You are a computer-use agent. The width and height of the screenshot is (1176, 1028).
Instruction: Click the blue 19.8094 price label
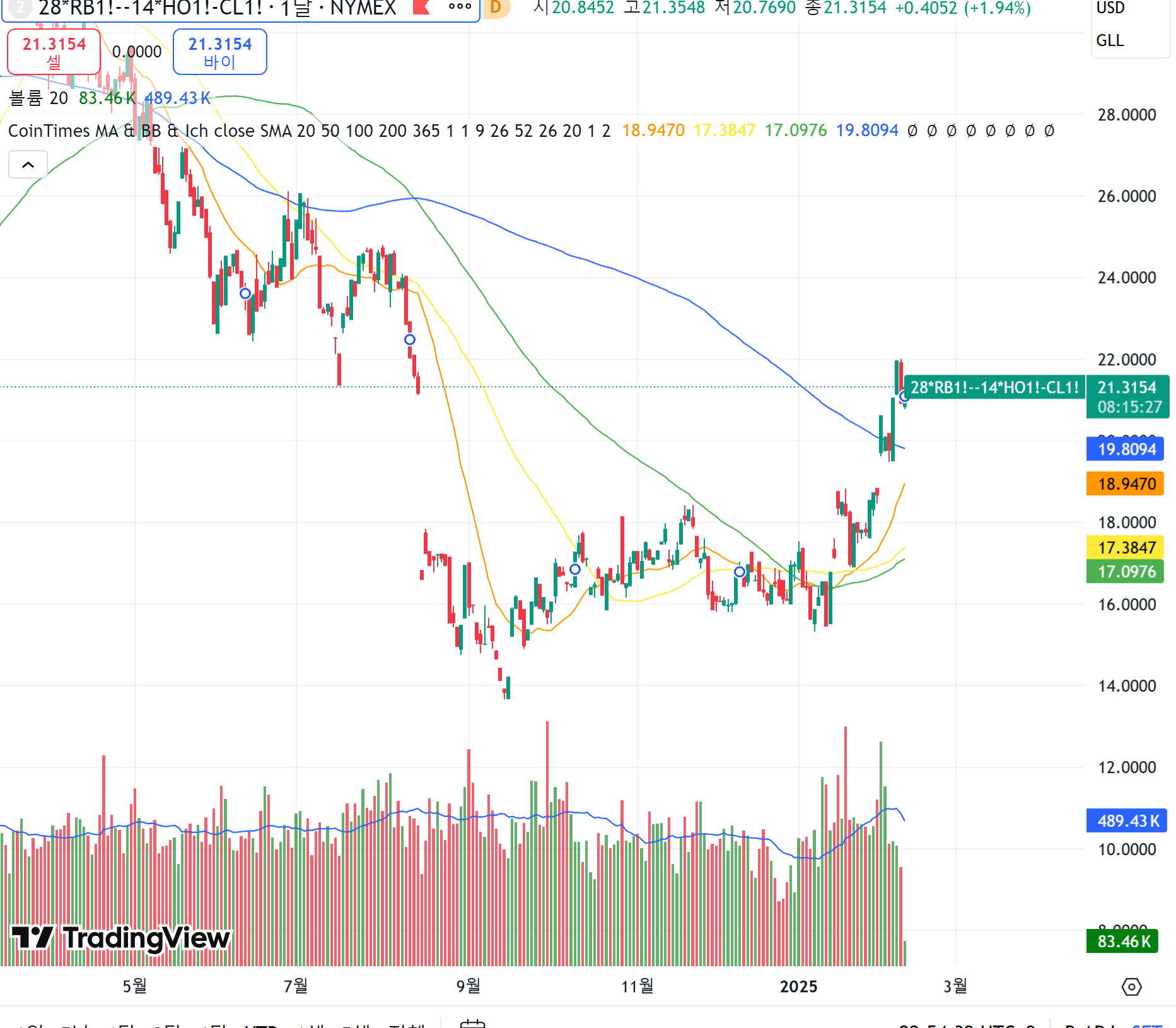coord(1126,449)
